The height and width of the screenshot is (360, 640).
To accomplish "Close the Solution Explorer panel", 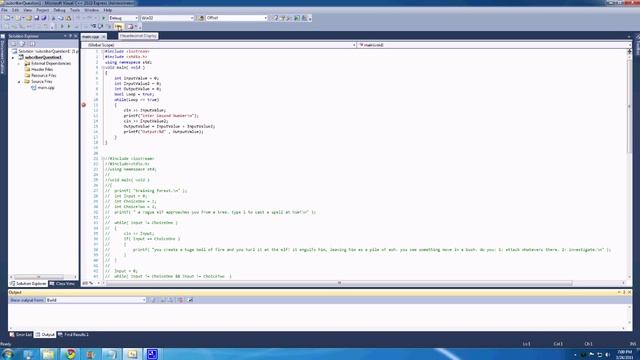I will point(76,36).
